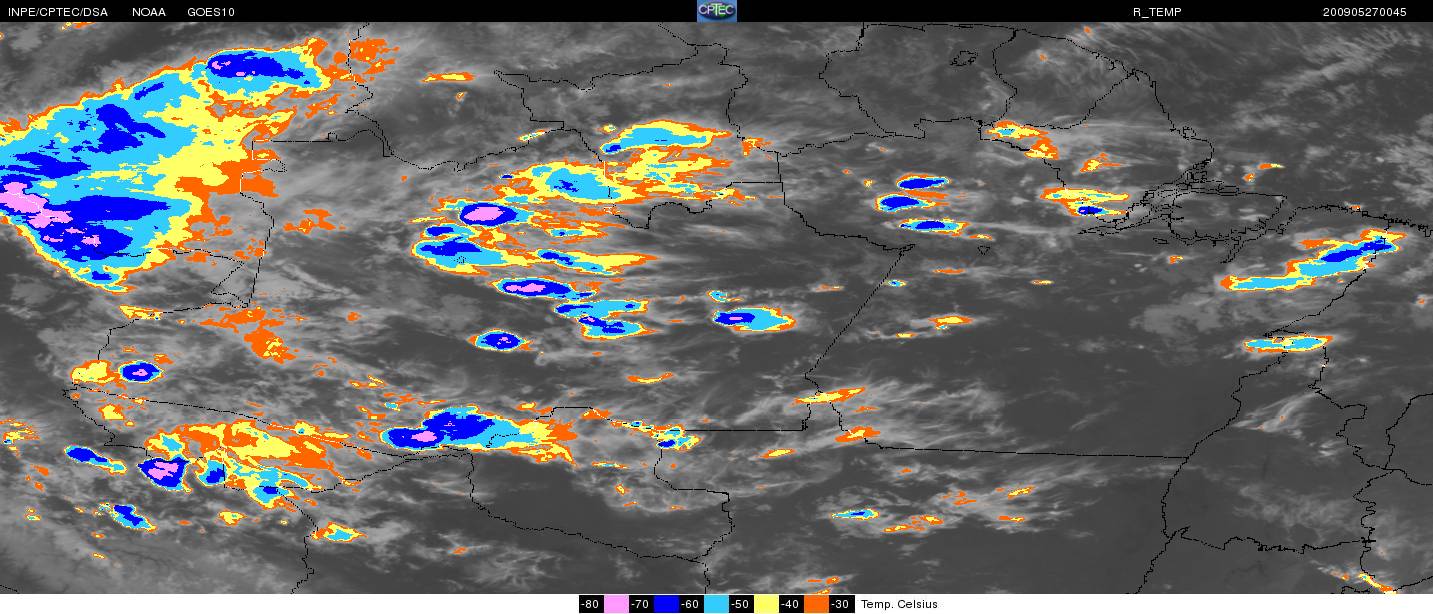Click the -80 legend value

(x=590, y=604)
